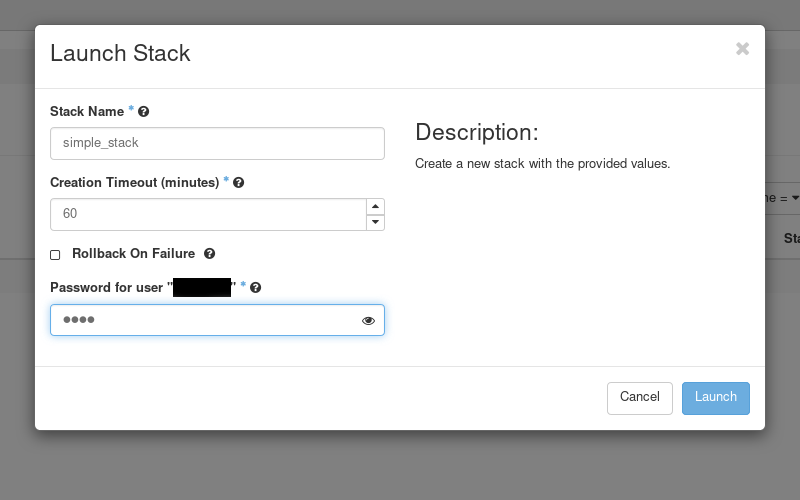This screenshot has height=500, width=800.
Task: Click the help icon next to Stack Name
Action: click(x=144, y=112)
